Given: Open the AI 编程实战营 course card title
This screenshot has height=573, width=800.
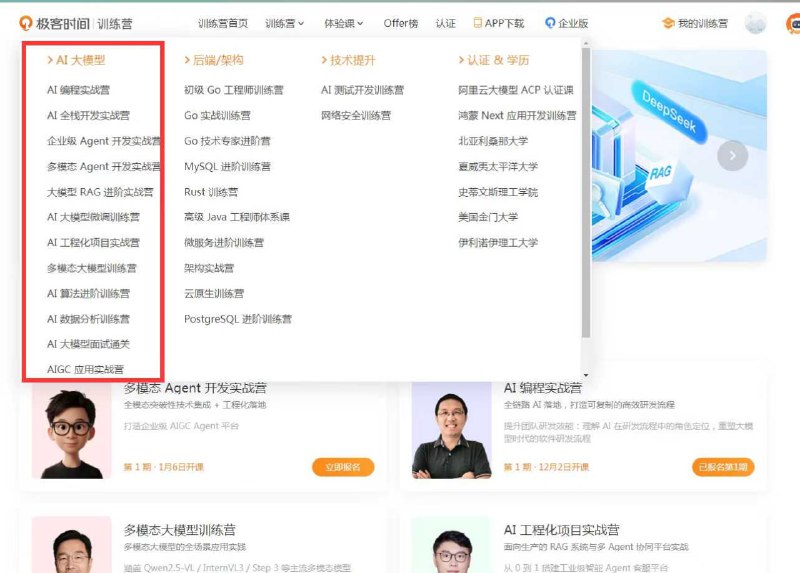Looking at the screenshot, I should (543, 388).
